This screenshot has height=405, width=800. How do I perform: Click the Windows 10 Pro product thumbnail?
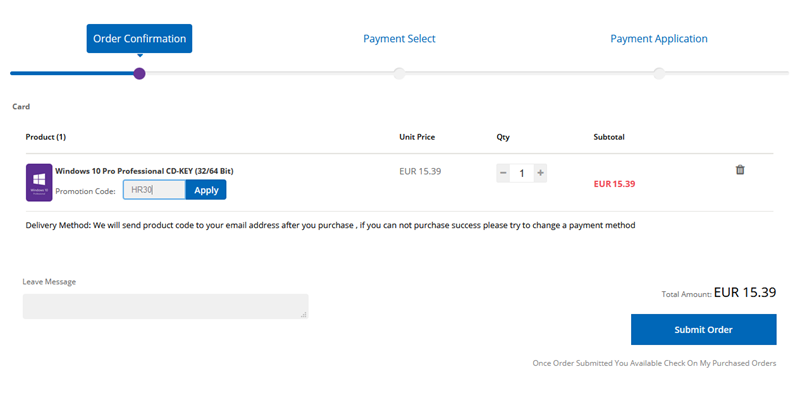point(39,183)
